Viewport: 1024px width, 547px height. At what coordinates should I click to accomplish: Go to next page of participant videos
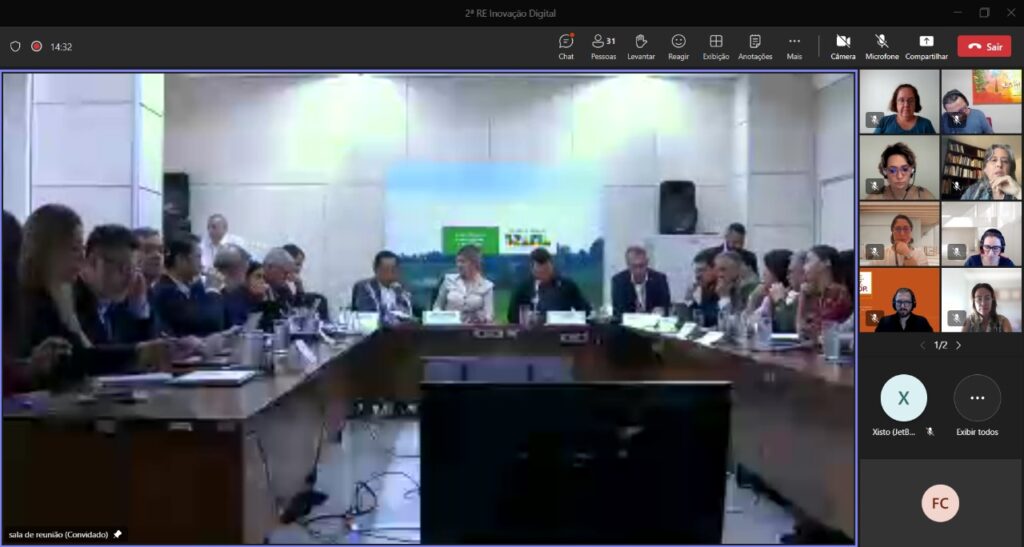click(958, 345)
